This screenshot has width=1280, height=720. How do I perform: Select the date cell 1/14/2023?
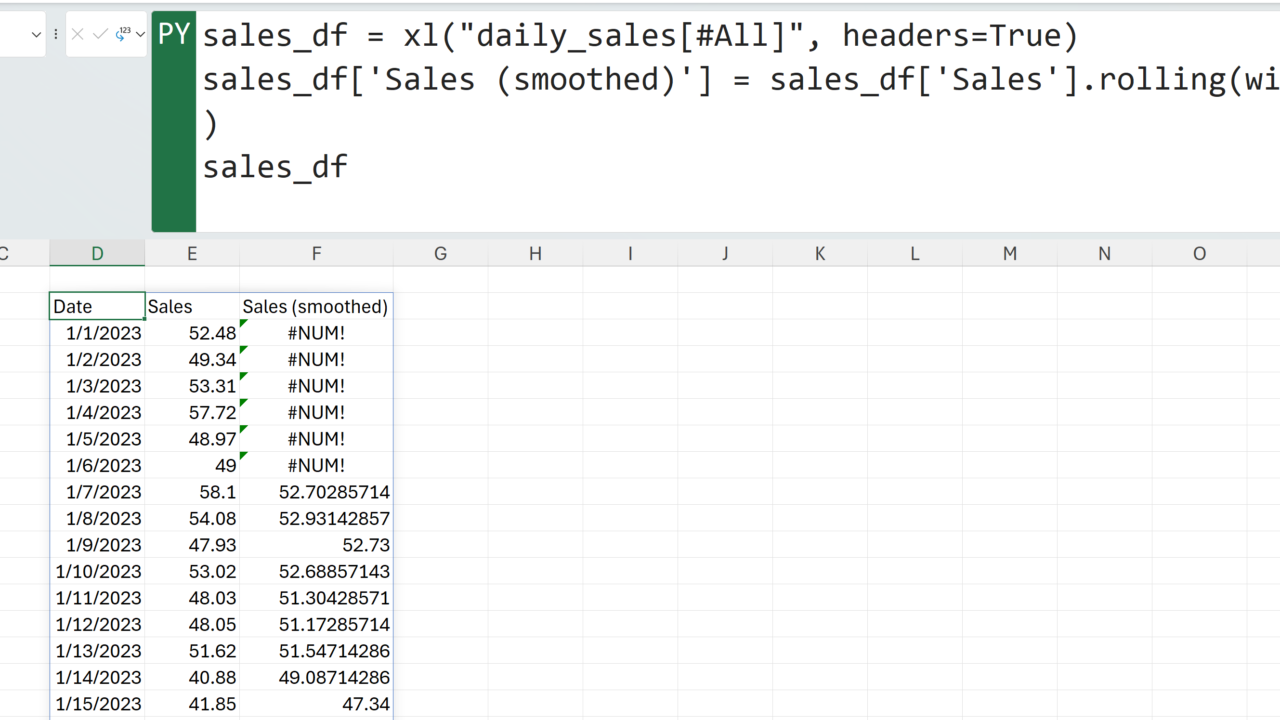[x=97, y=678]
